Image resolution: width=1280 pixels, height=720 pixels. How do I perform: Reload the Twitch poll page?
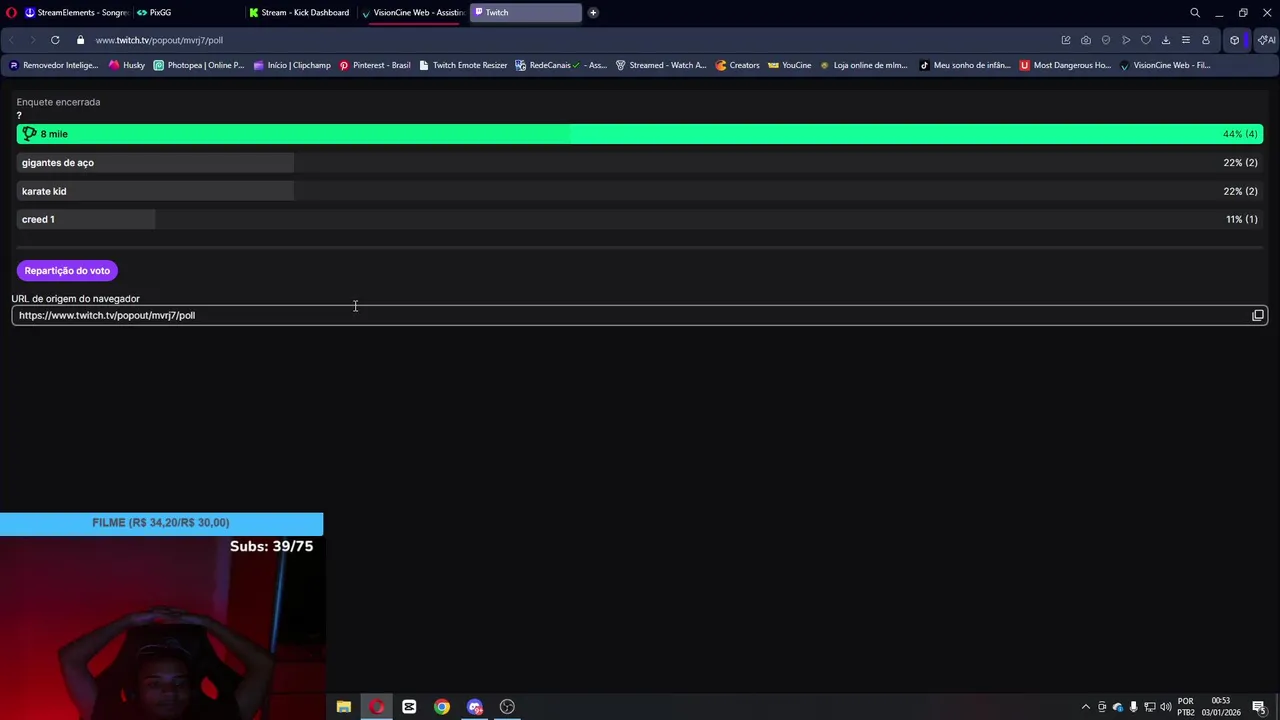pyautogui.click(x=55, y=40)
